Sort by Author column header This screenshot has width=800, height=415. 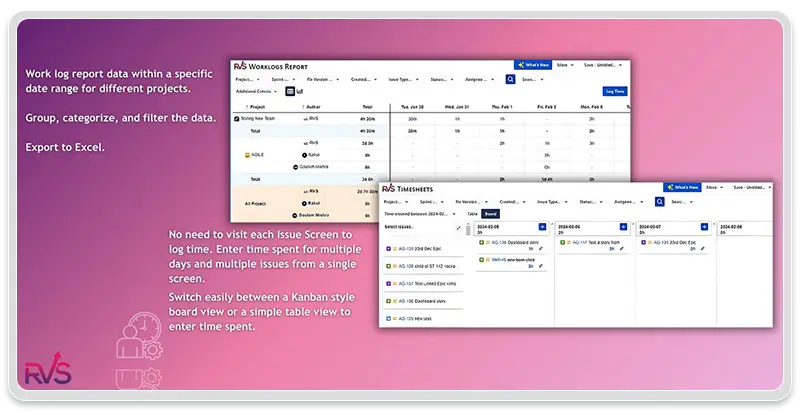[x=311, y=107]
